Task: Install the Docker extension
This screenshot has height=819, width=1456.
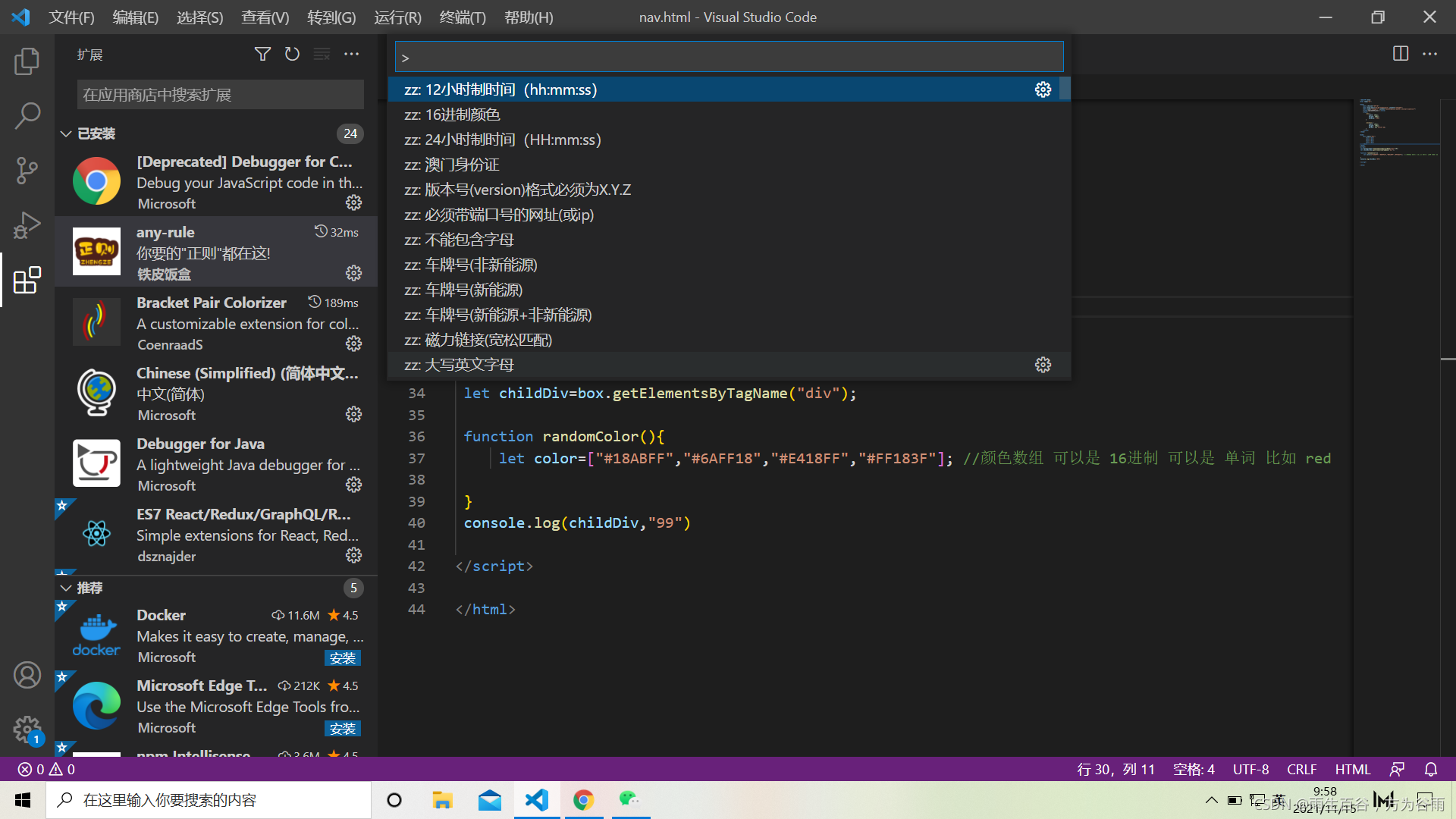Action: point(343,657)
